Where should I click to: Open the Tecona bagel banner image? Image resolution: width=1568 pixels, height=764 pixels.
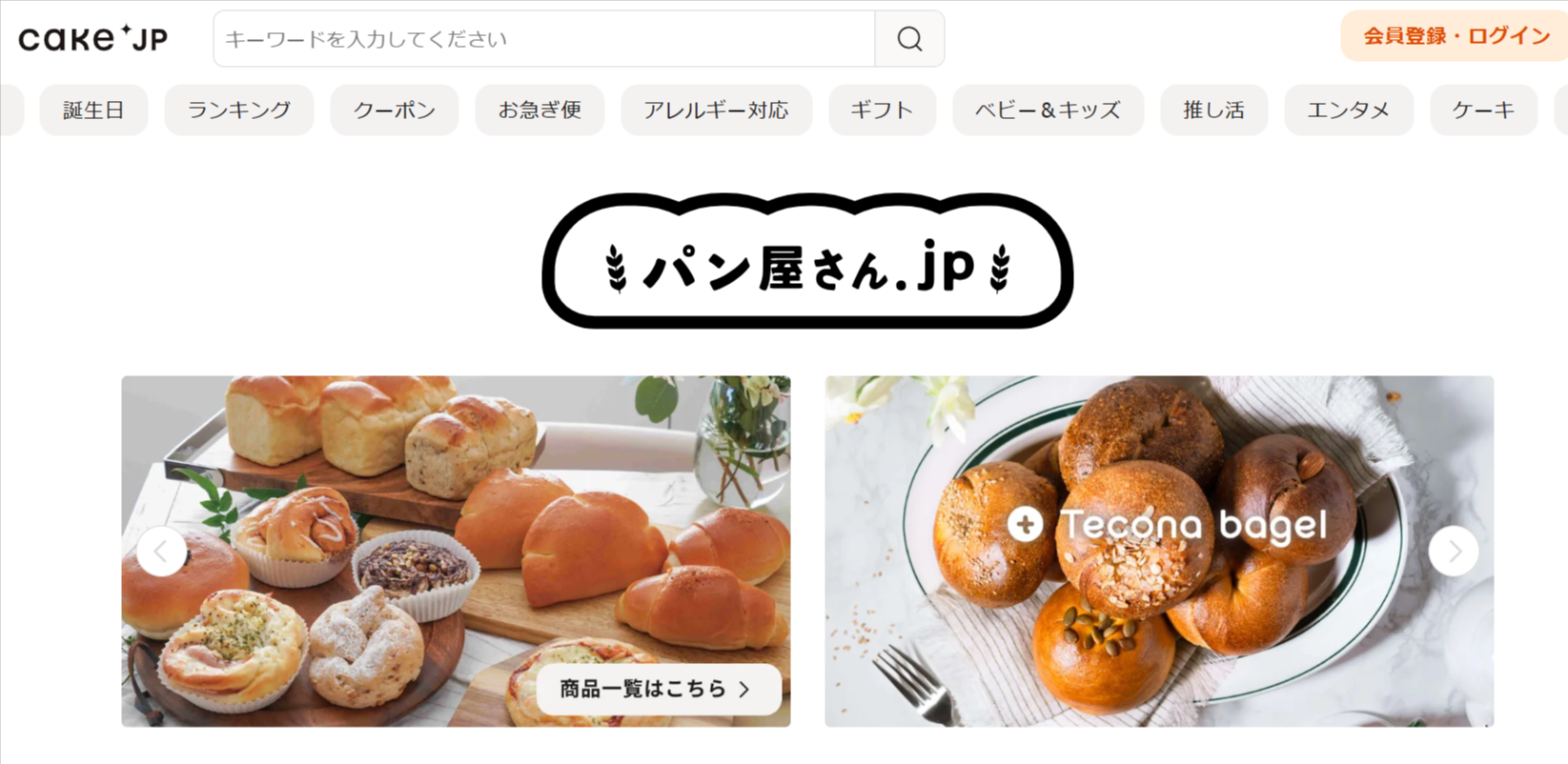pyautogui.click(x=1159, y=552)
